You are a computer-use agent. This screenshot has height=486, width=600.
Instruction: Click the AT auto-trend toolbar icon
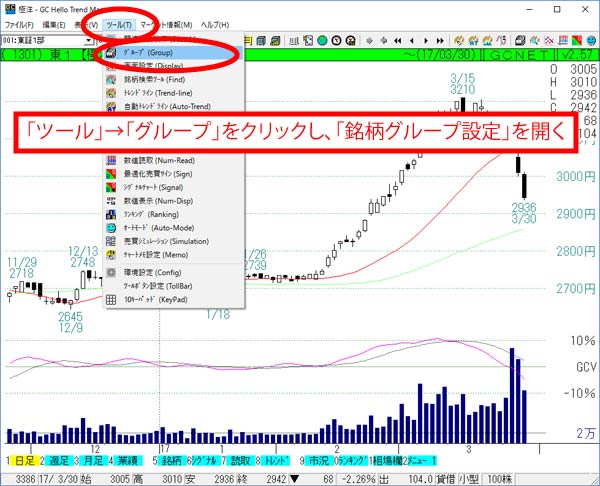pos(473,40)
